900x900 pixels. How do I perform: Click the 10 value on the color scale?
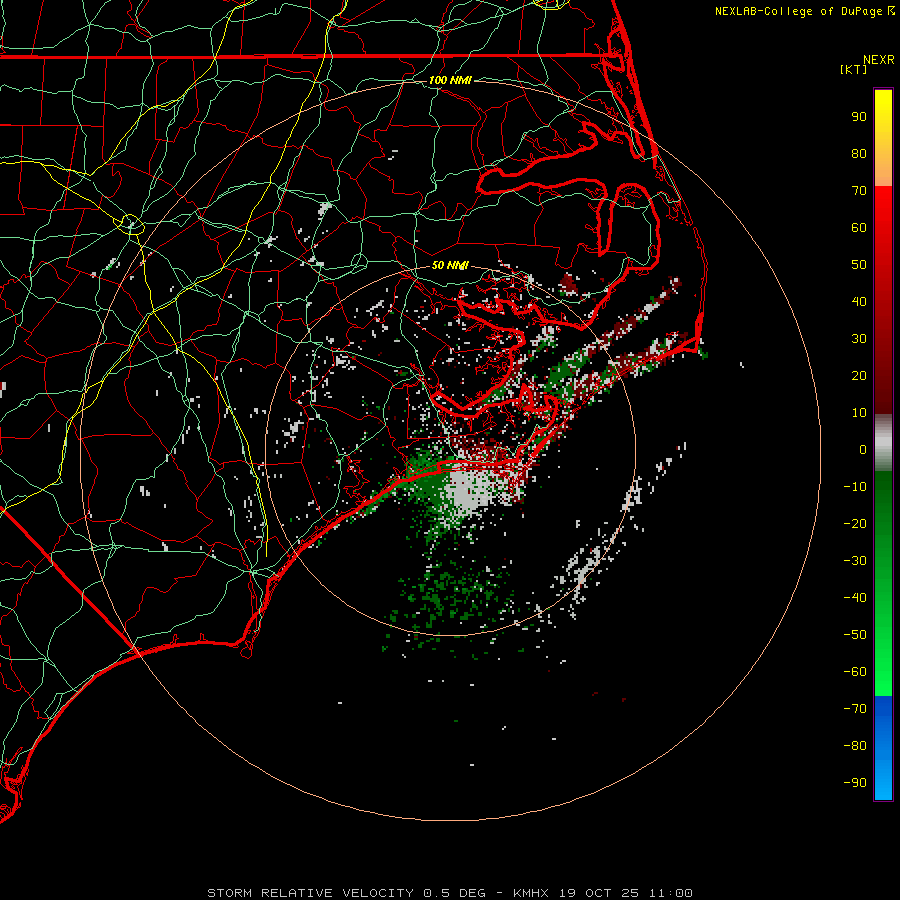coord(859,413)
